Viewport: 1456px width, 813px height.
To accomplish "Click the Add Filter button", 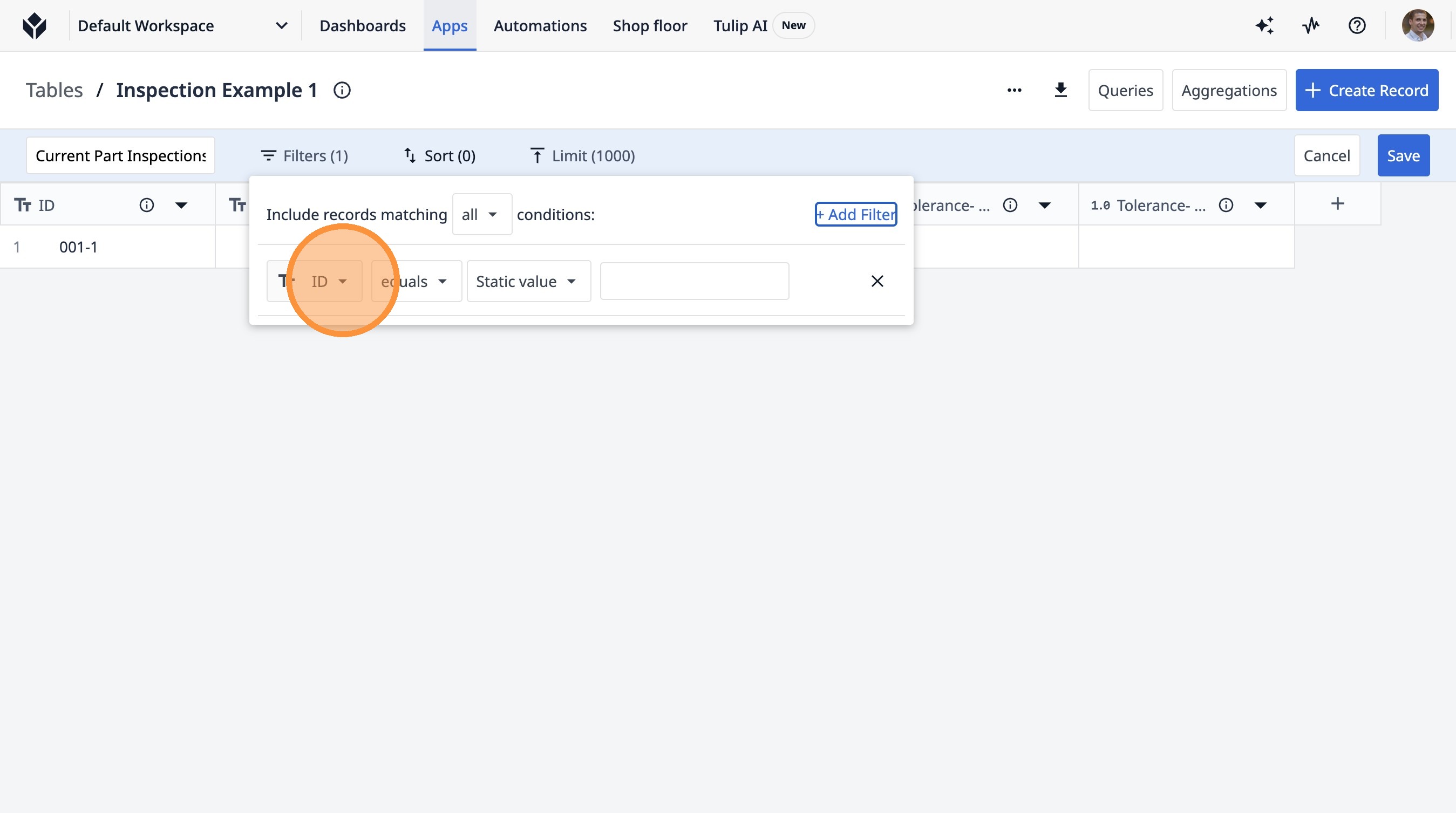I will (855, 214).
